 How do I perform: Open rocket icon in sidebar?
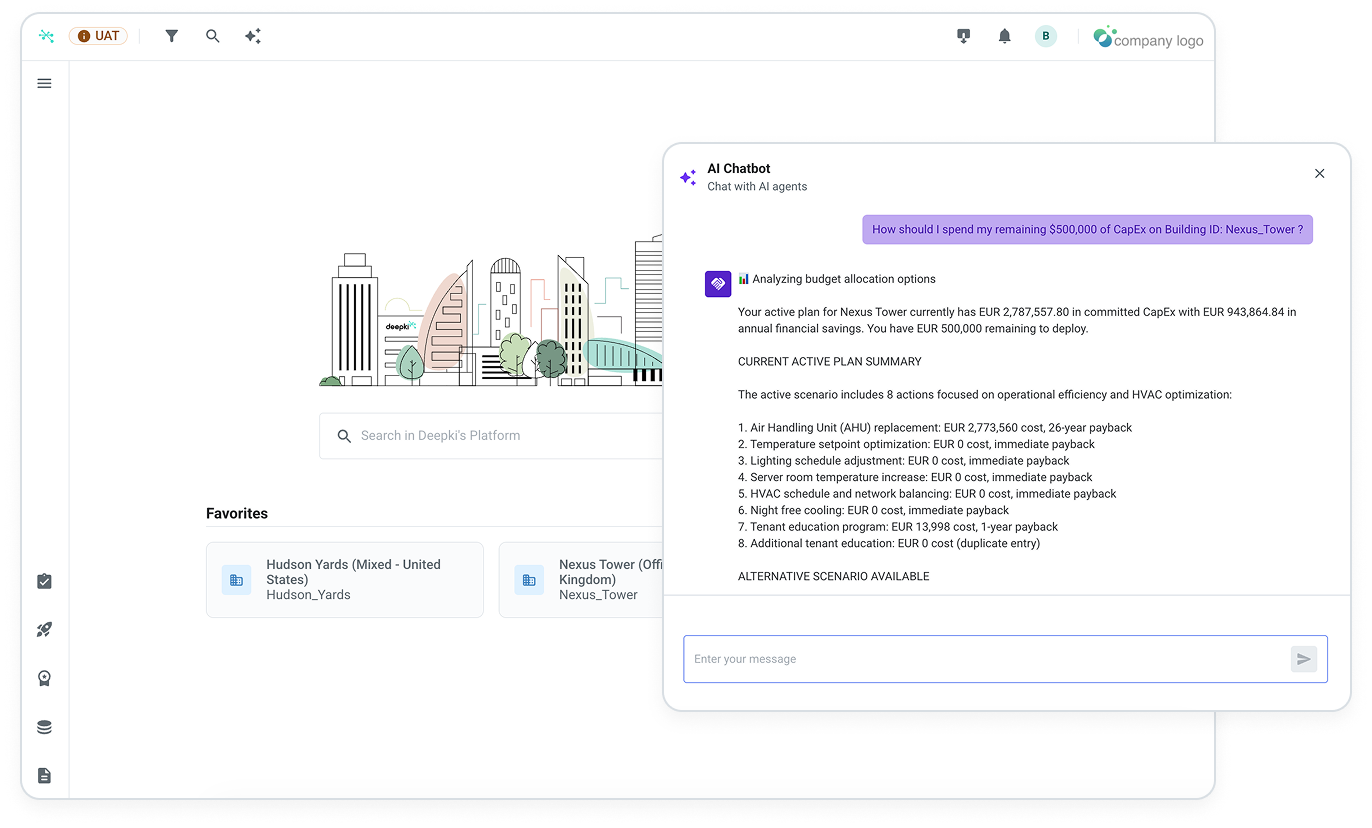point(44,630)
